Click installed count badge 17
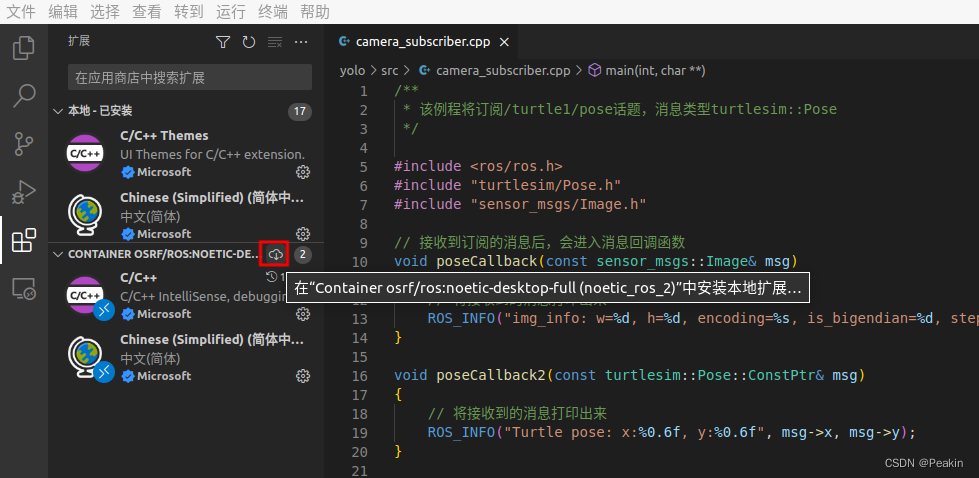 [300, 112]
